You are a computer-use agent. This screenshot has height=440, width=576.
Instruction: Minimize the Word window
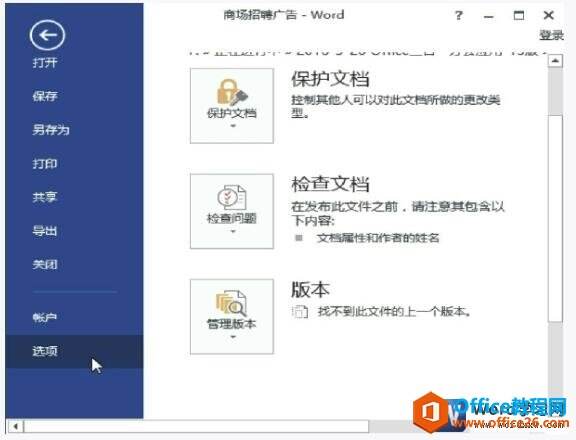pos(489,16)
